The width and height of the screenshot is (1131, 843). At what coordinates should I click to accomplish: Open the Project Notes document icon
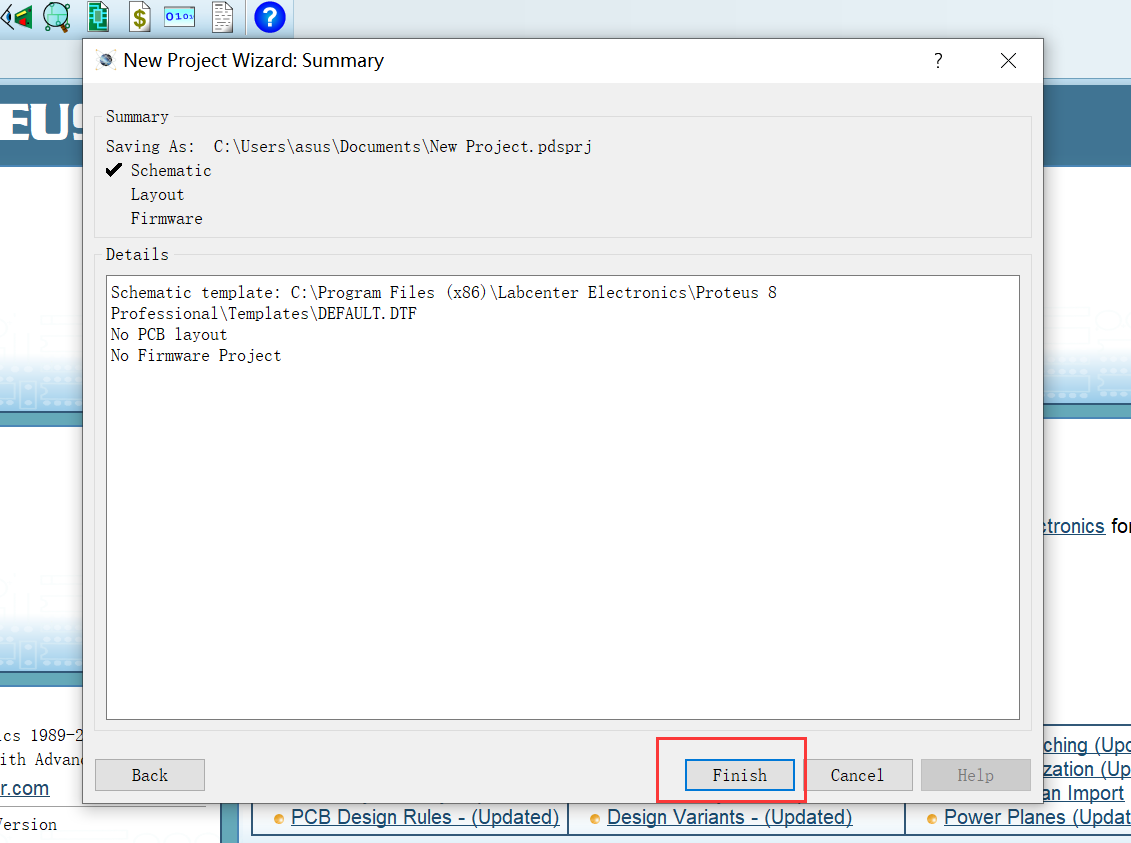point(223,17)
